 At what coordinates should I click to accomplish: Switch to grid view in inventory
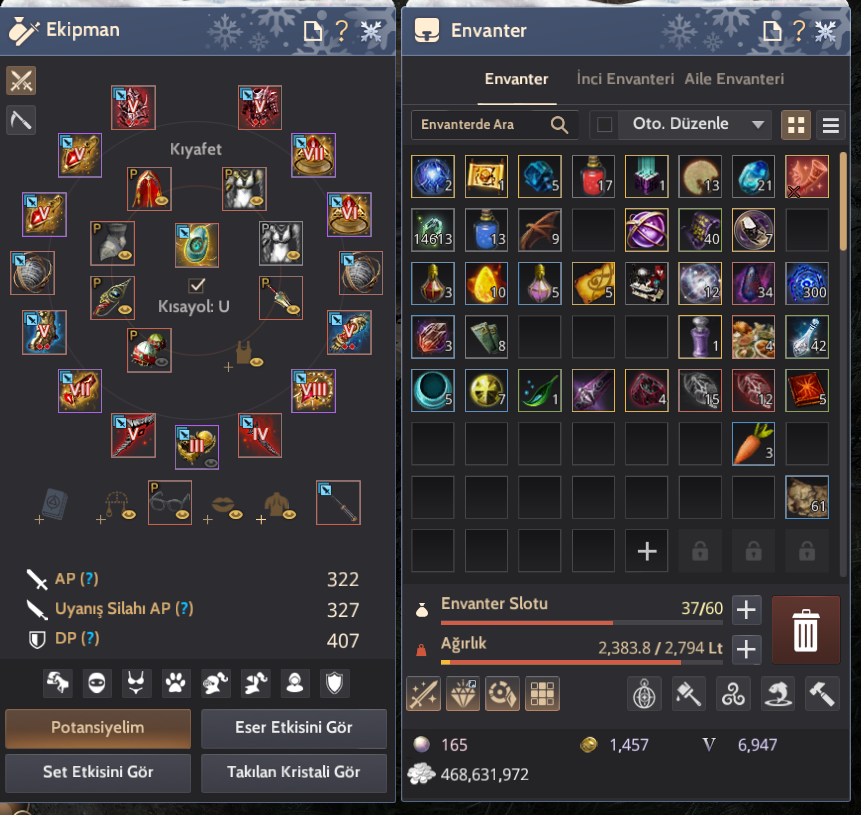(x=796, y=125)
